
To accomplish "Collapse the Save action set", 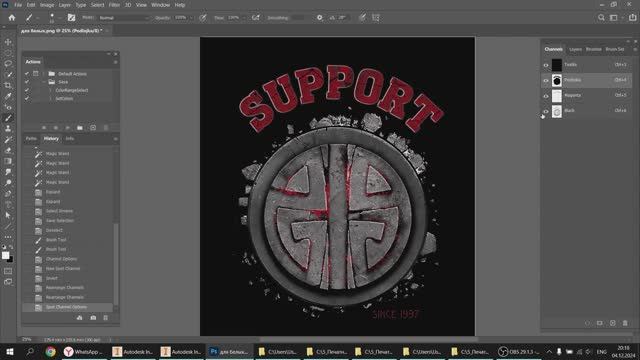I will 44,82.
